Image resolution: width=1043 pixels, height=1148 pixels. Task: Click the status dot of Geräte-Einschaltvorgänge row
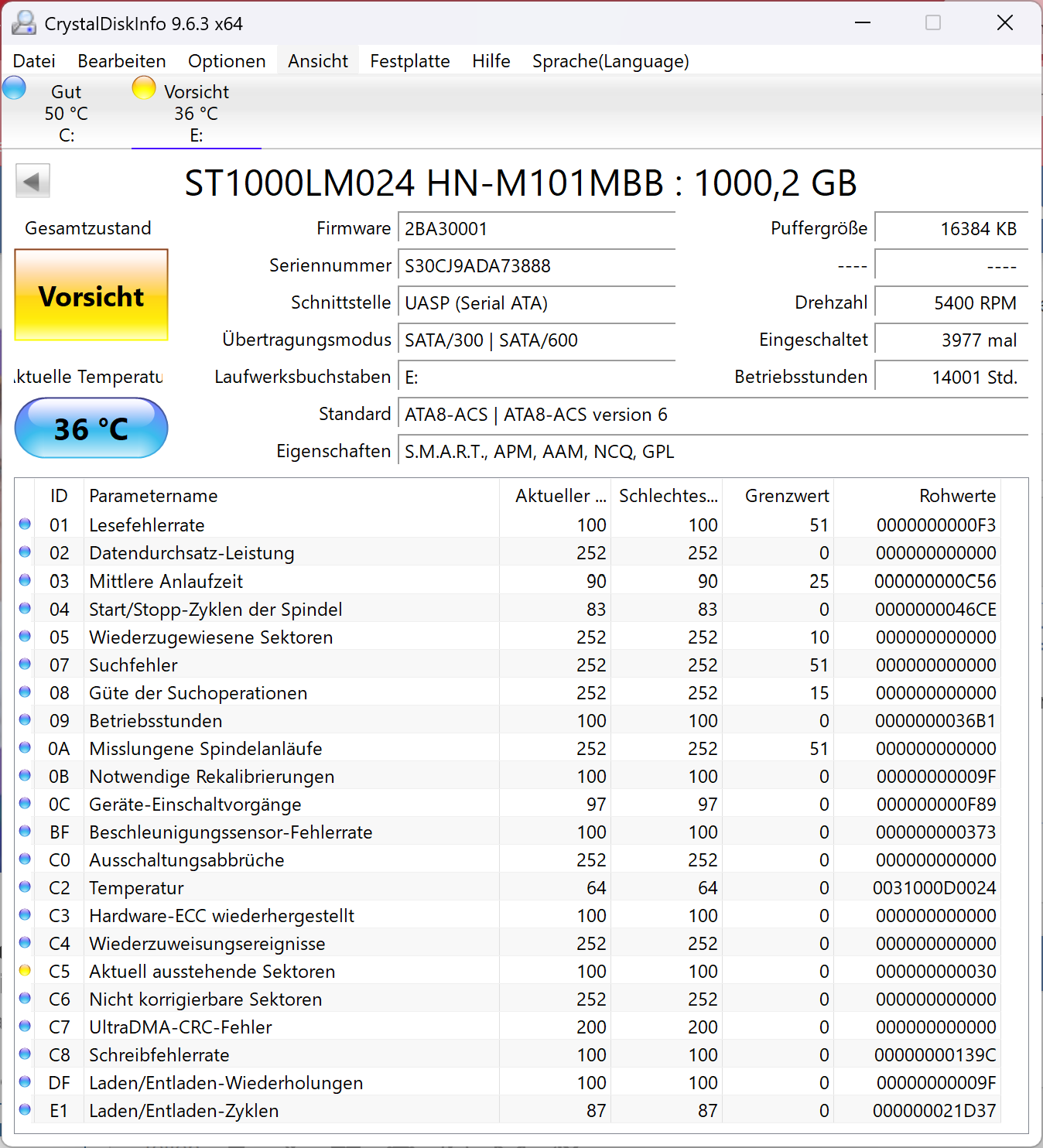pos(25,803)
